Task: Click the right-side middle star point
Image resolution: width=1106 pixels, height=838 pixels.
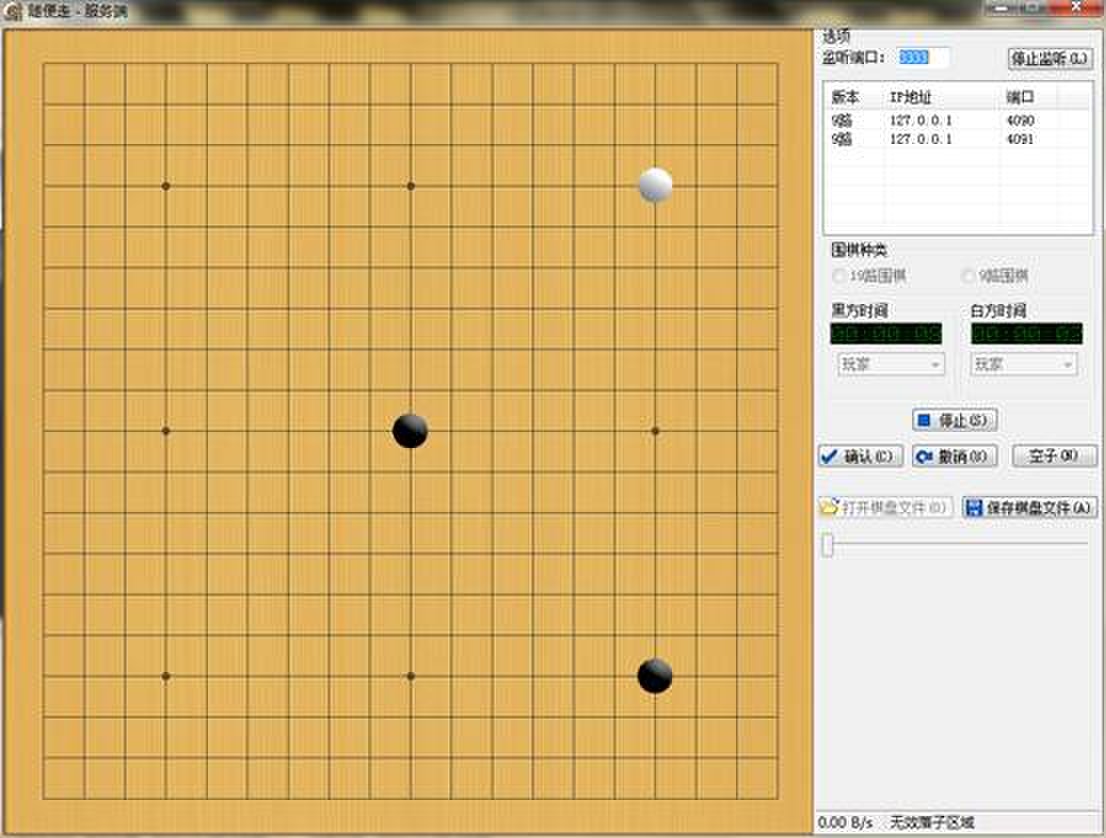Action: tap(655, 431)
